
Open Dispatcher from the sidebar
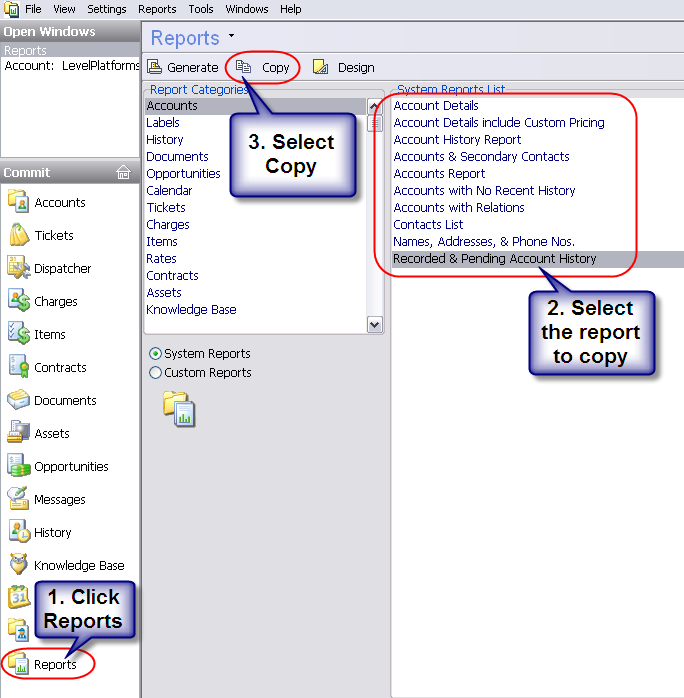pos(19,268)
